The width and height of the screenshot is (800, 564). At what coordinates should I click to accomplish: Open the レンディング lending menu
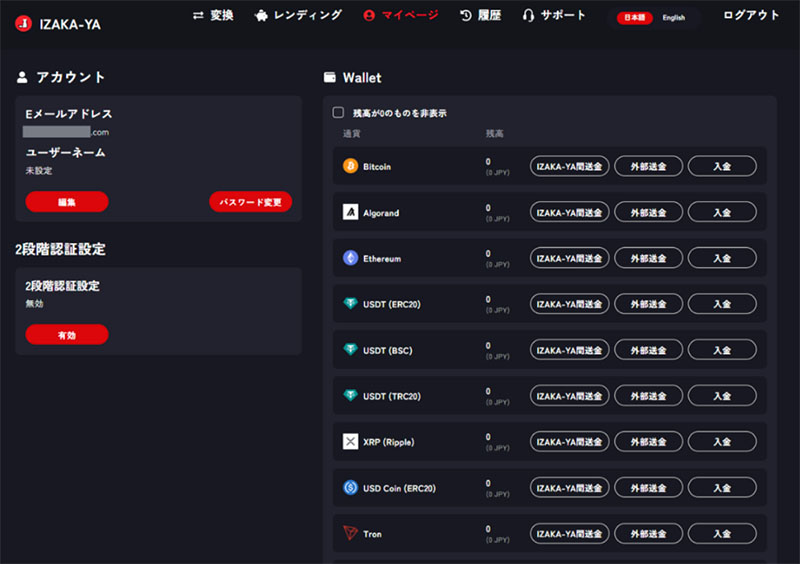click(x=298, y=15)
